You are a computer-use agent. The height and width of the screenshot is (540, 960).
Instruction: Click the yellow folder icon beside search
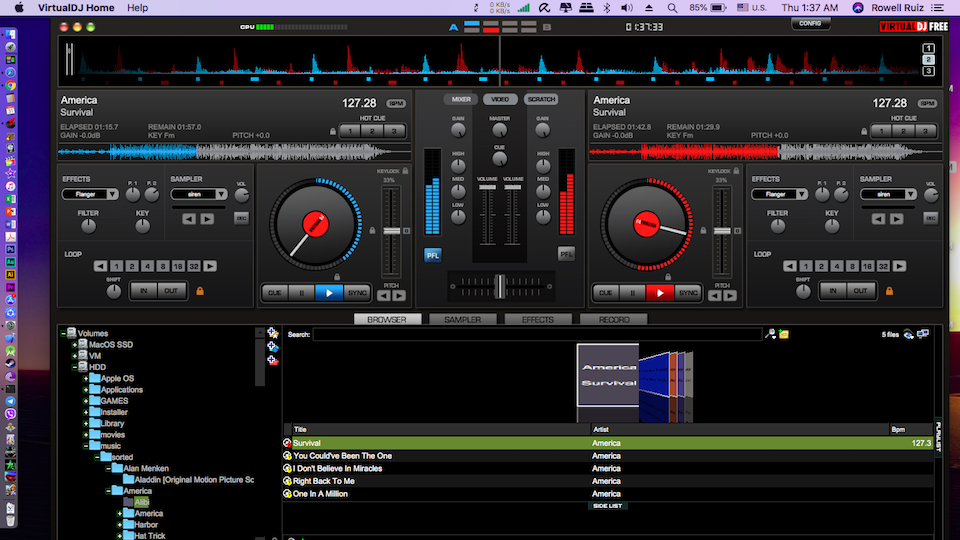(784, 334)
